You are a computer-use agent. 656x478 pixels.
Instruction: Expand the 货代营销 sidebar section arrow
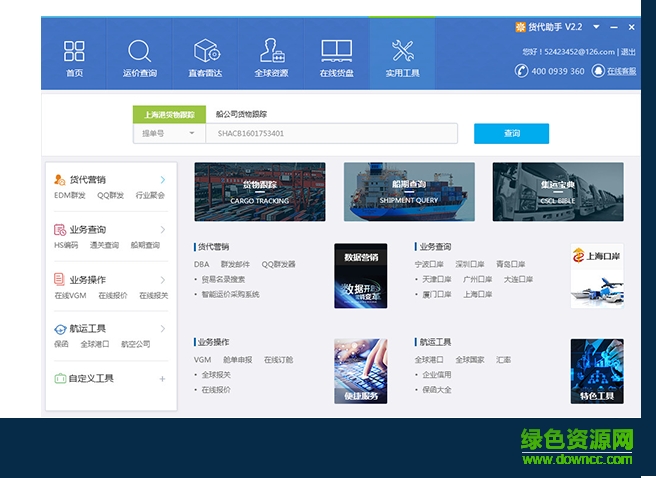tap(163, 180)
